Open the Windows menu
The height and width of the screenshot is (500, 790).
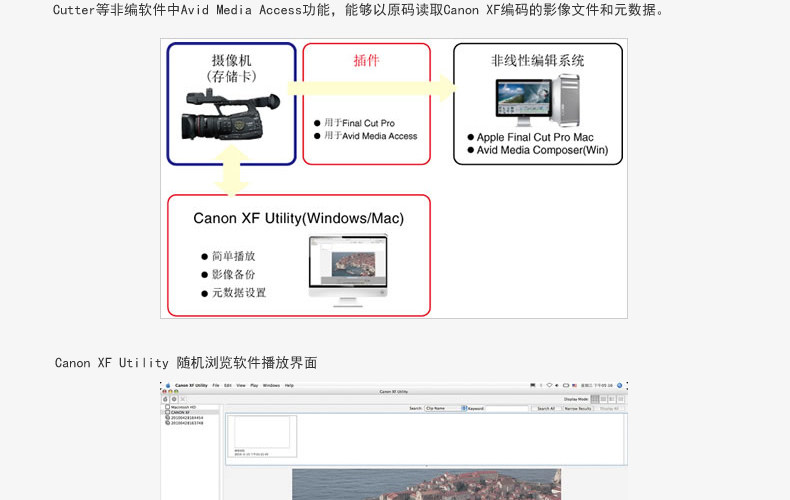(x=271, y=386)
